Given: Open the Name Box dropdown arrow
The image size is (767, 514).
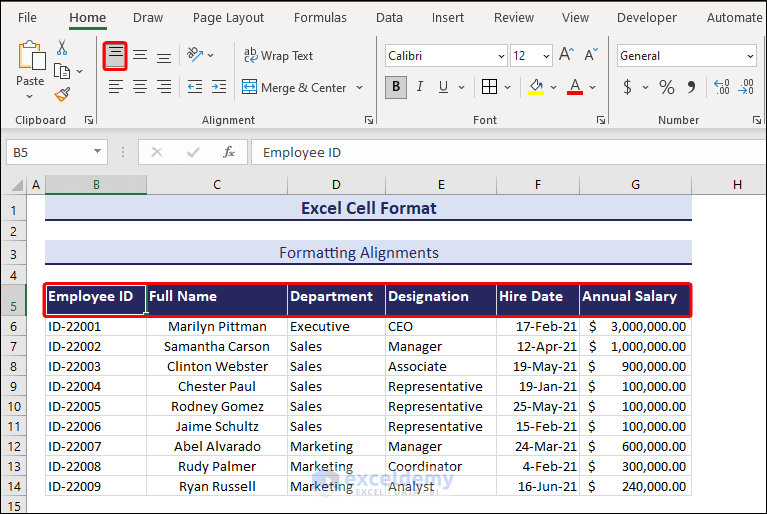Looking at the screenshot, I should pyautogui.click(x=97, y=152).
